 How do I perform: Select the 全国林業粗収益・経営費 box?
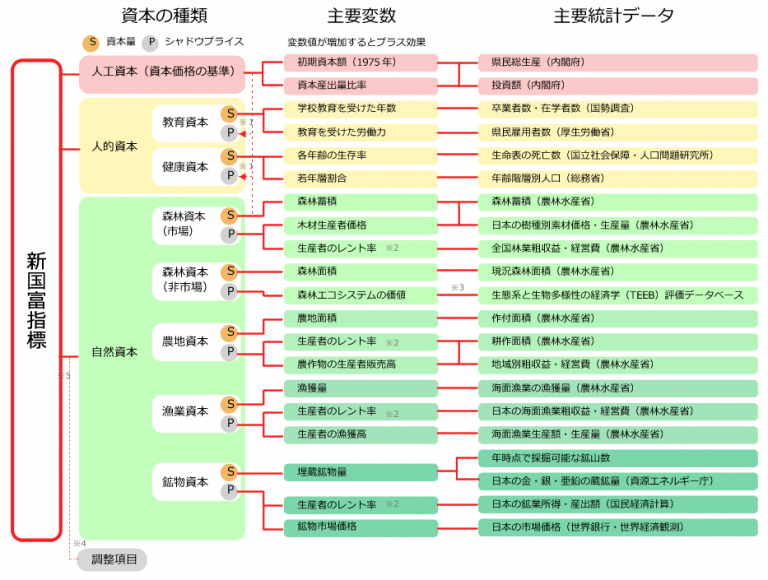pyautogui.click(x=618, y=248)
